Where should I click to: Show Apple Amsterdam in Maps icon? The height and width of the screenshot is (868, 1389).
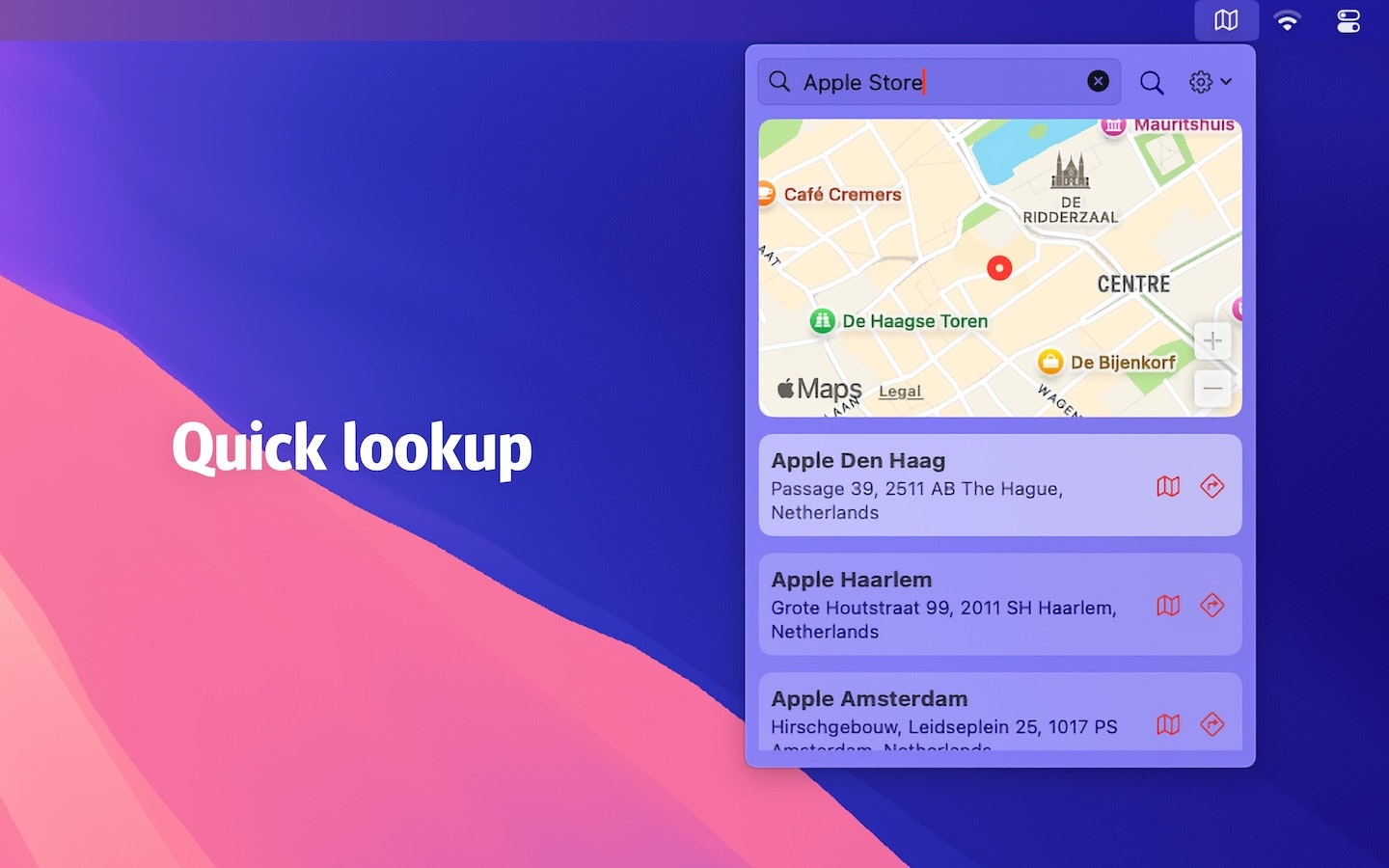pyautogui.click(x=1168, y=724)
